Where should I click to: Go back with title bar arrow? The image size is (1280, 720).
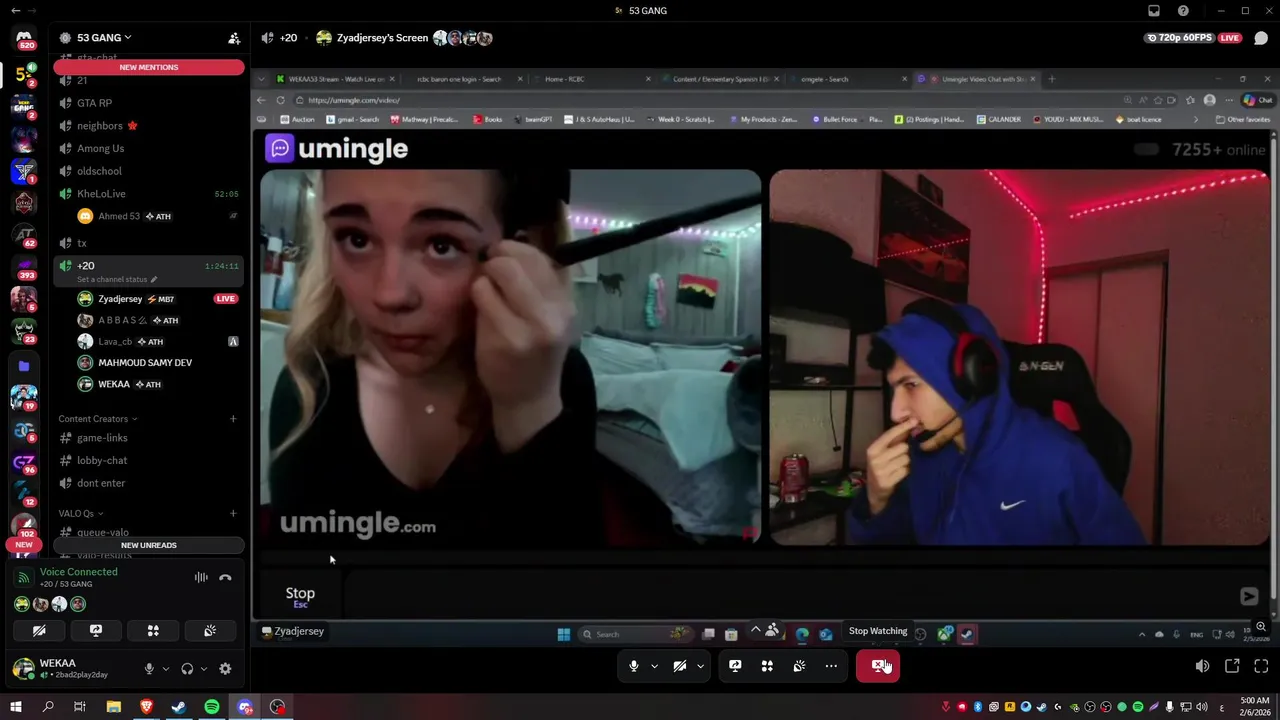point(15,11)
